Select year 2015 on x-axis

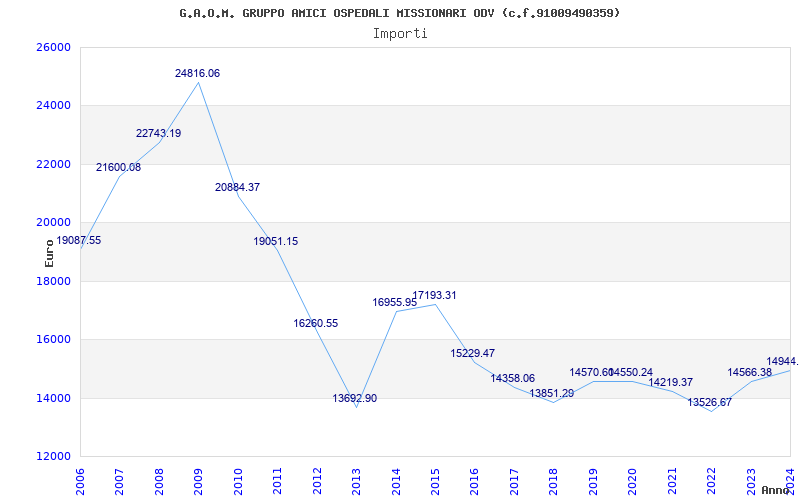(435, 481)
